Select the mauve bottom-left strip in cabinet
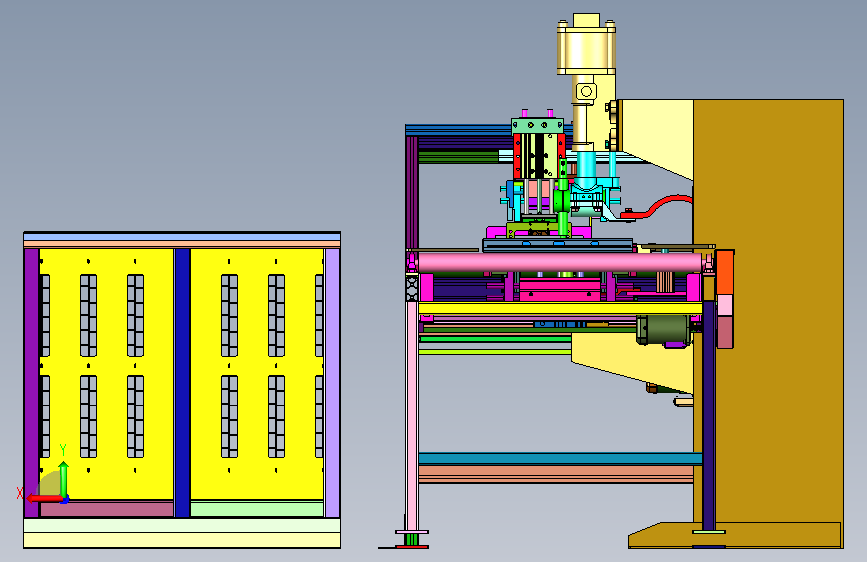This screenshot has height=562, width=867. click(x=107, y=509)
